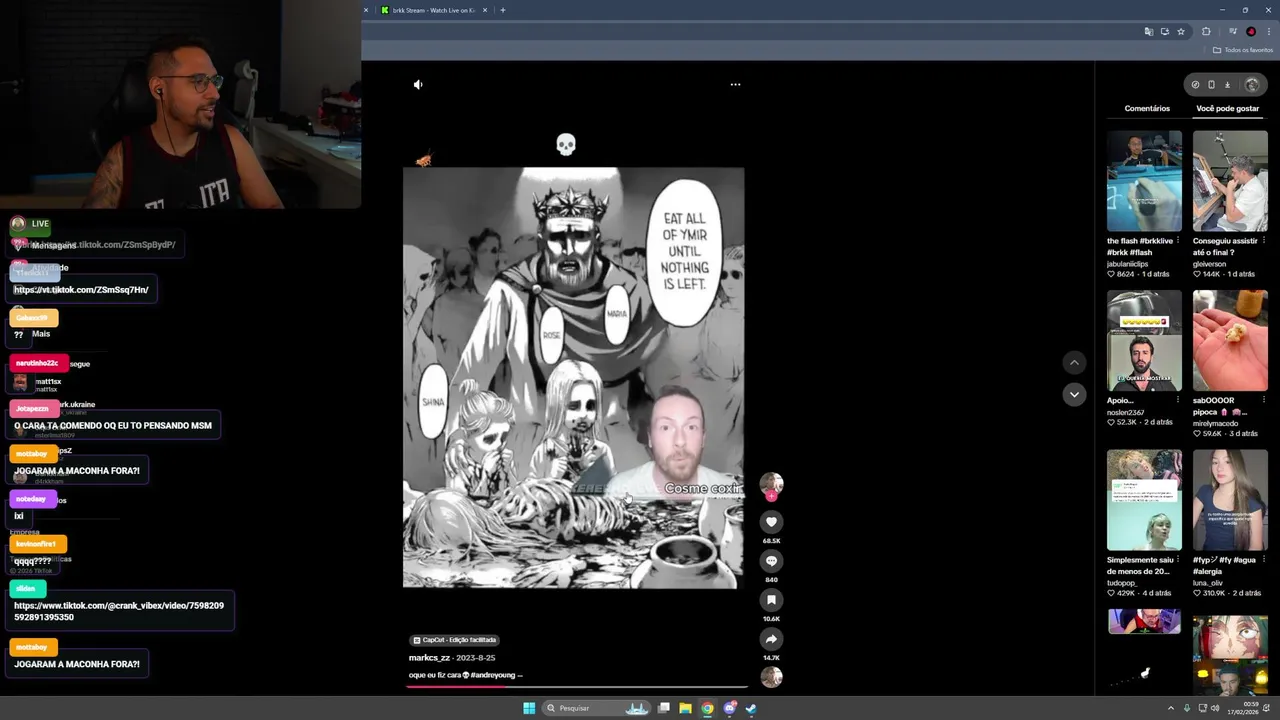This screenshot has width=1280, height=720.
Task: Open the Todos os favoritos folder
Action: click(1243, 50)
